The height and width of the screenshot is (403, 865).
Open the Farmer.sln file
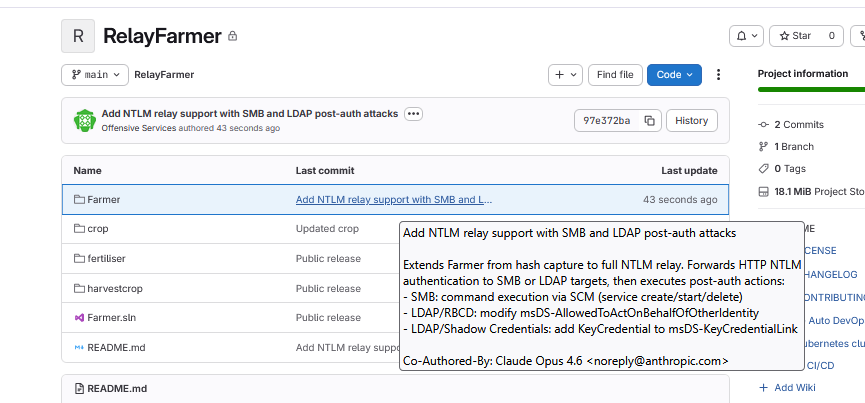pos(111,318)
